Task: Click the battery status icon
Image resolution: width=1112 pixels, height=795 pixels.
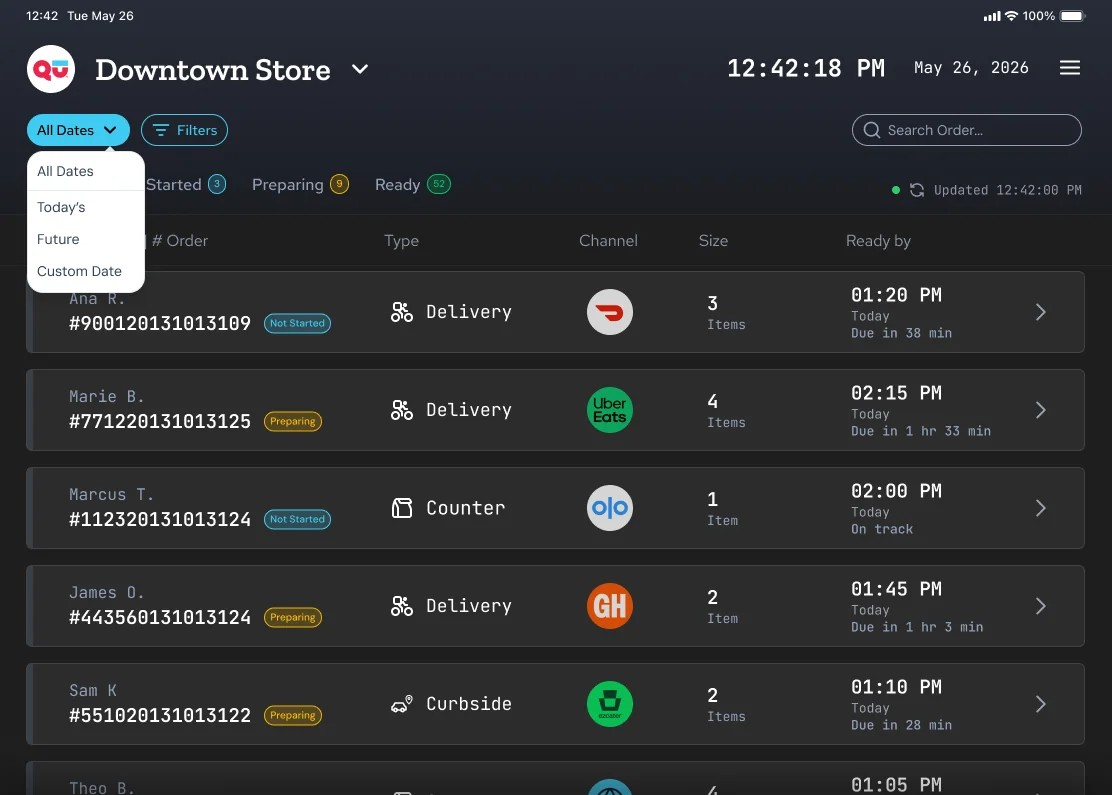Action: point(1072,16)
